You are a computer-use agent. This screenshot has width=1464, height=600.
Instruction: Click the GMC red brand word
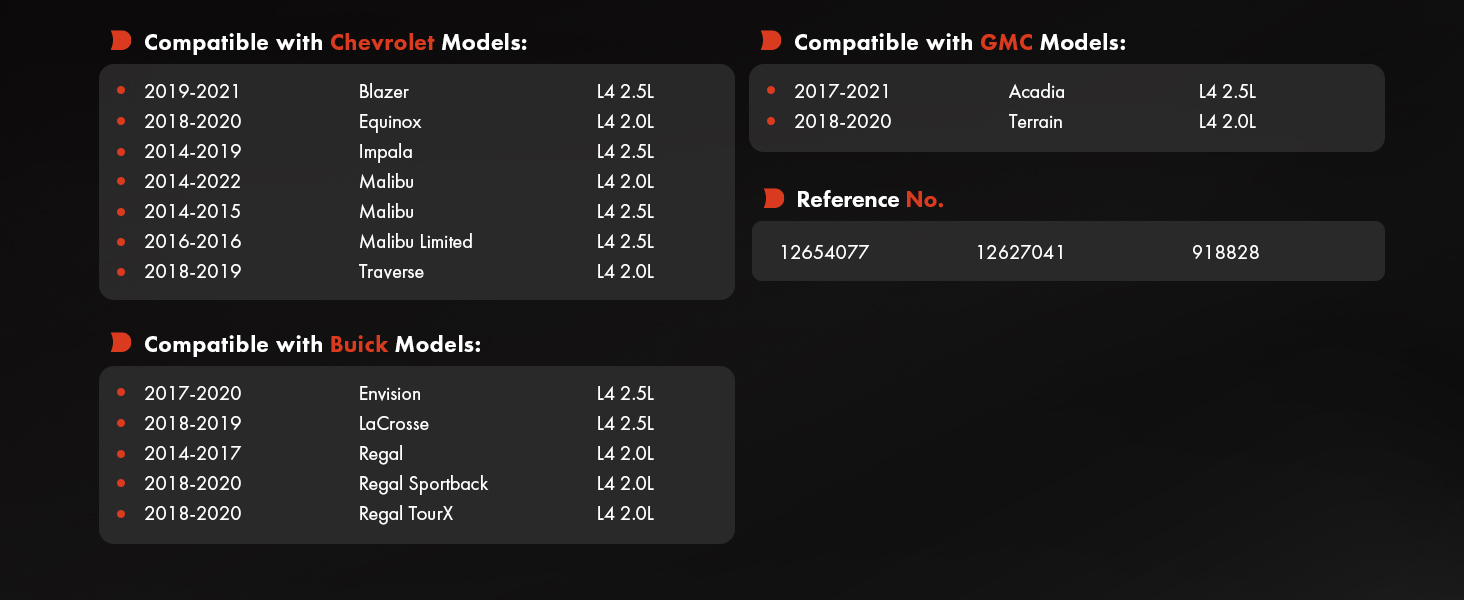coord(1006,43)
